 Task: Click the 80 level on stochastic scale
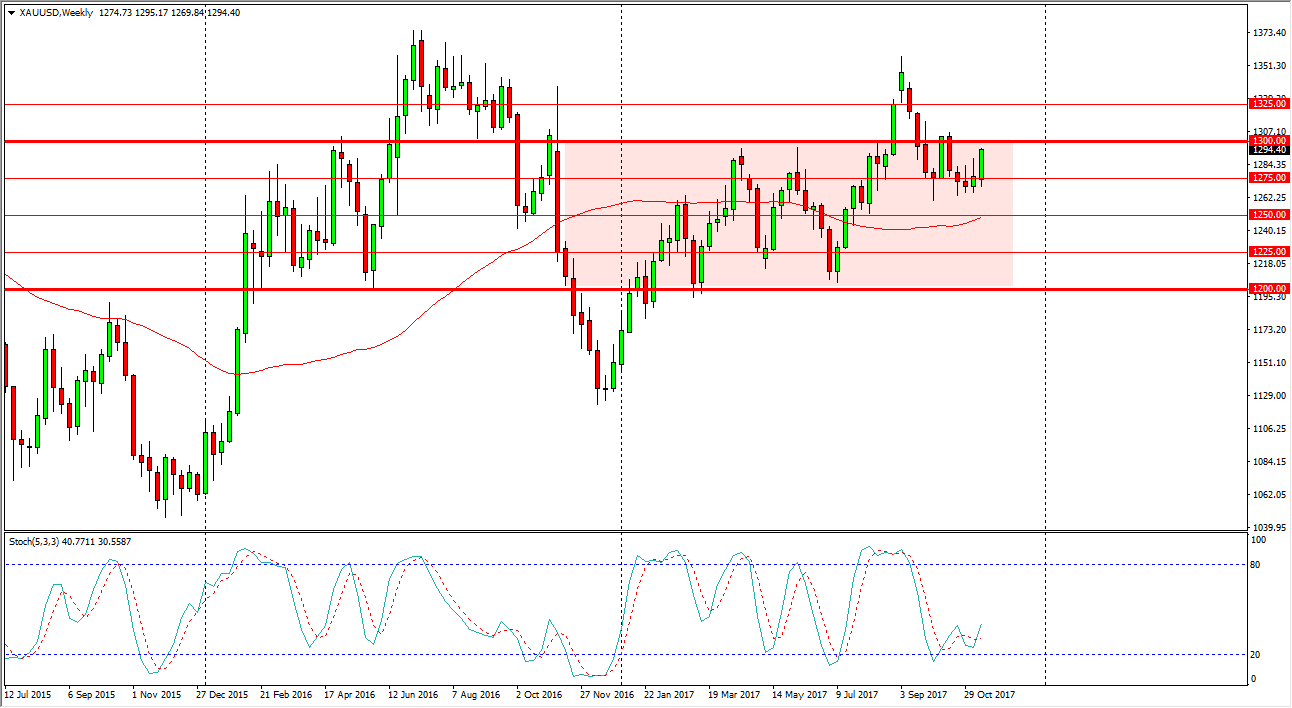1258,565
